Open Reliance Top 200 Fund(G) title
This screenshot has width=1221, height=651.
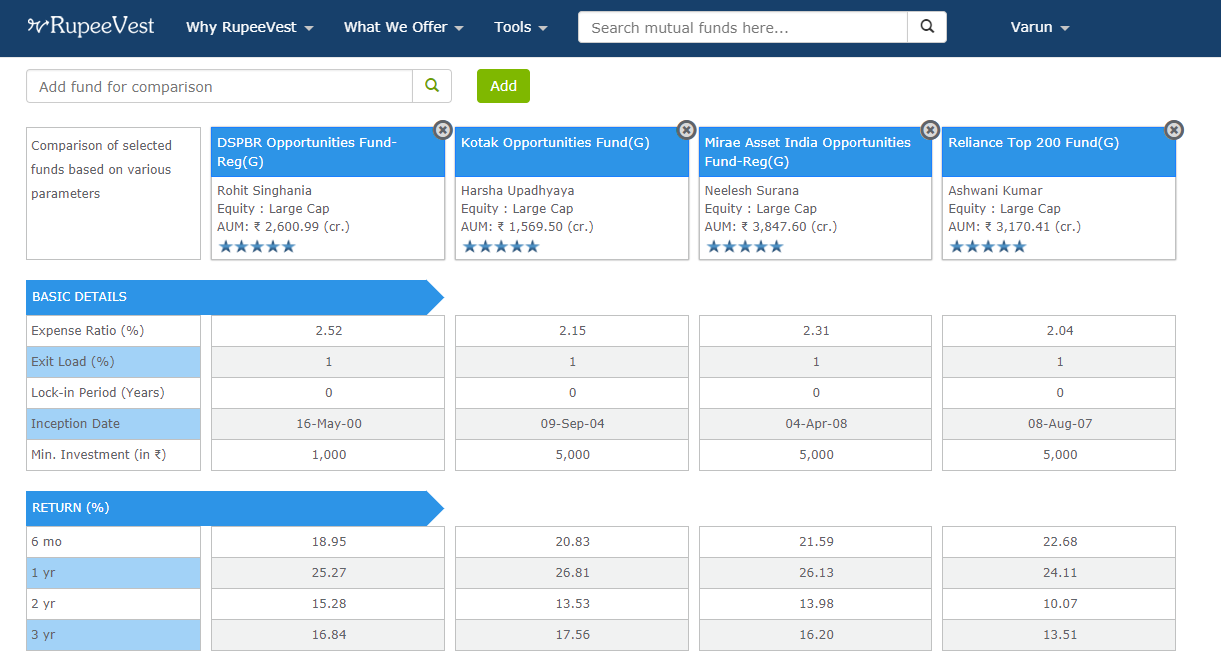[x=1033, y=142]
